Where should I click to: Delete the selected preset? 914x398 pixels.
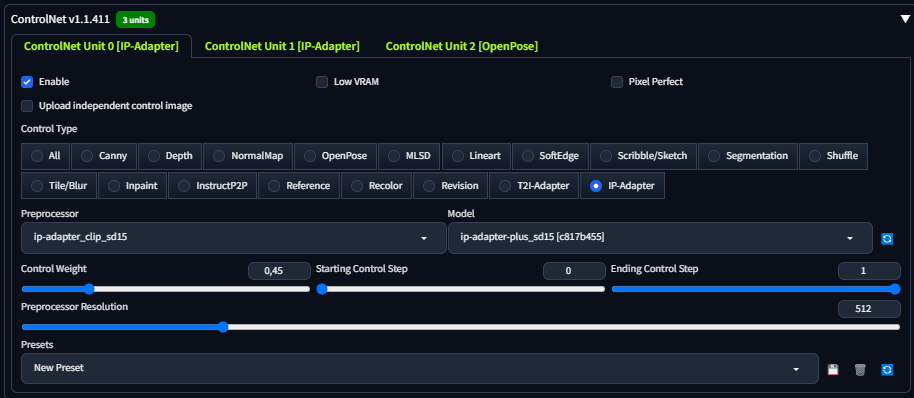860,369
